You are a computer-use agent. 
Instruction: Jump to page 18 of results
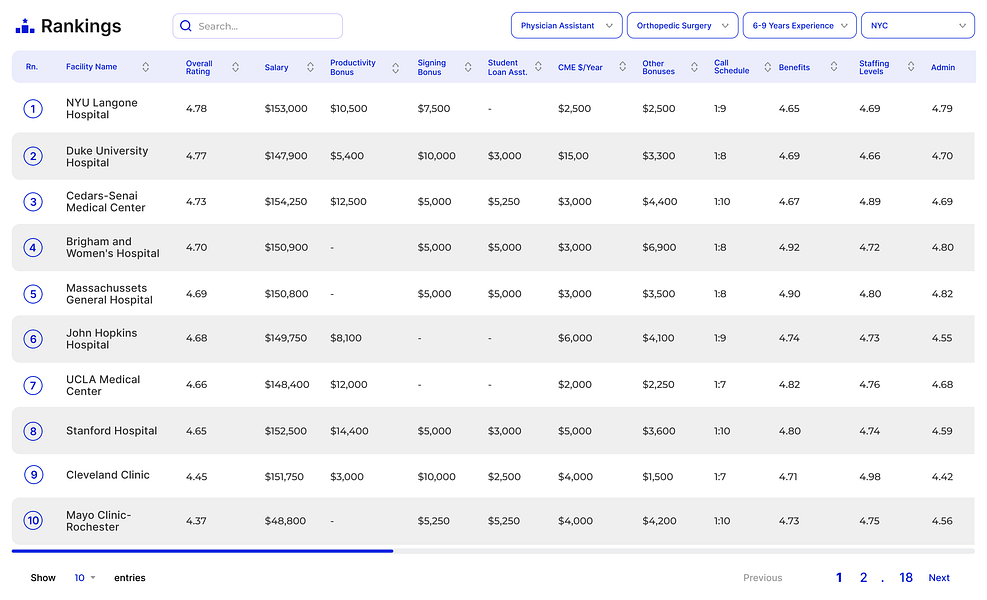click(x=905, y=578)
